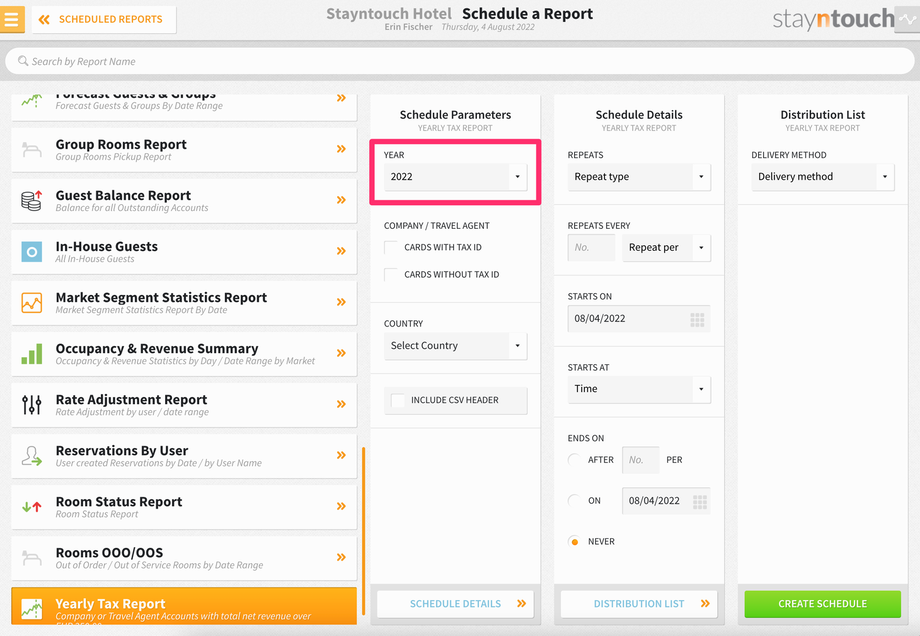Open the Starts At Time dropdown
The height and width of the screenshot is (636, 920).
click(639, 389)
